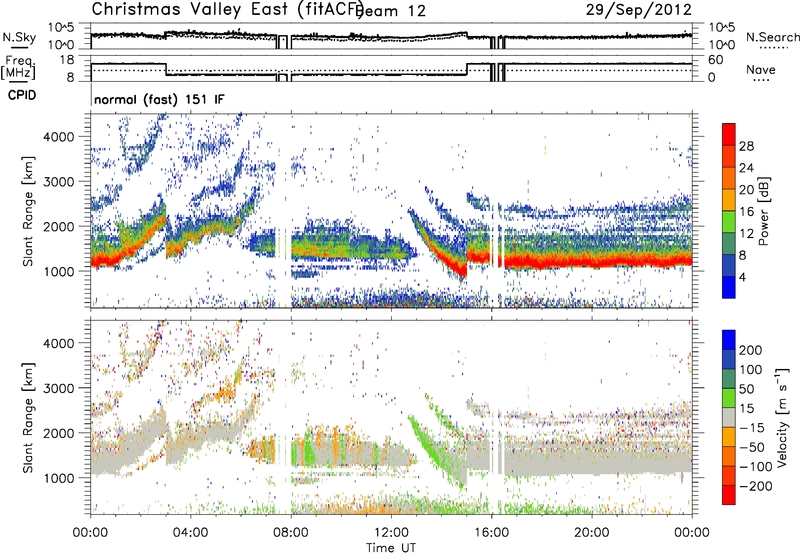Click the '1000' tick of the velocity panel
The image size is (800, 554).
click(x=59, y=478)
